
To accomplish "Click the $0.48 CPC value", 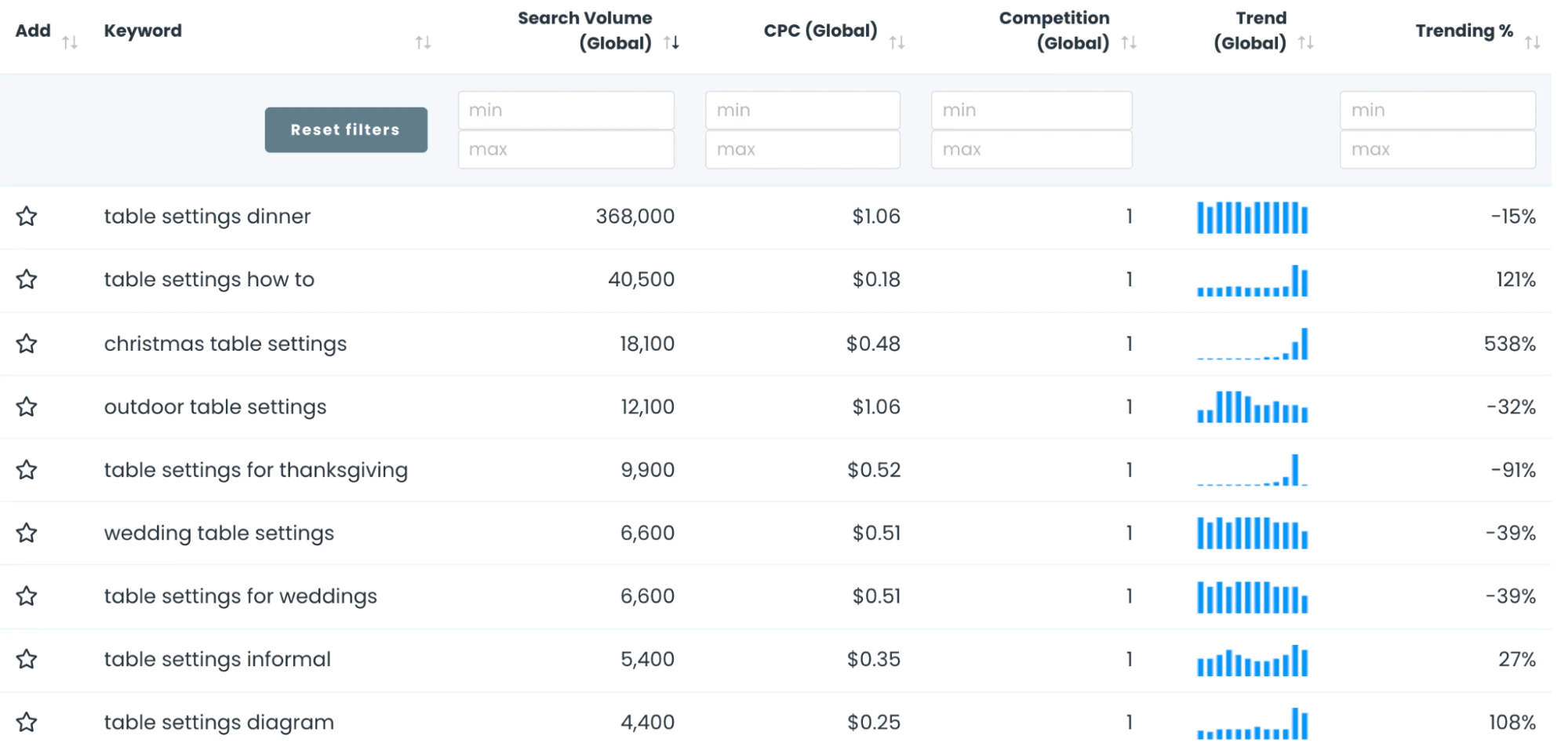I will pos(873,344).
